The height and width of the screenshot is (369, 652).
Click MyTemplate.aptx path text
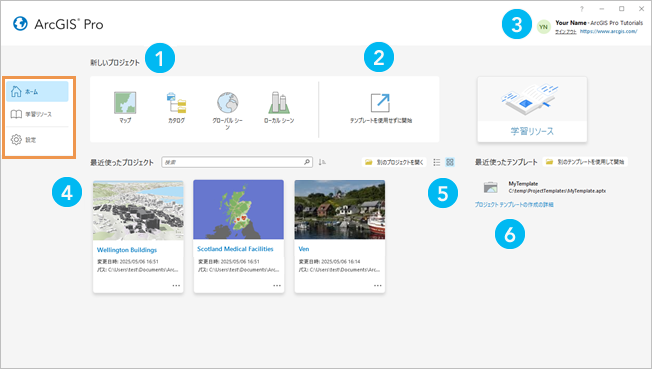[557, 191]
